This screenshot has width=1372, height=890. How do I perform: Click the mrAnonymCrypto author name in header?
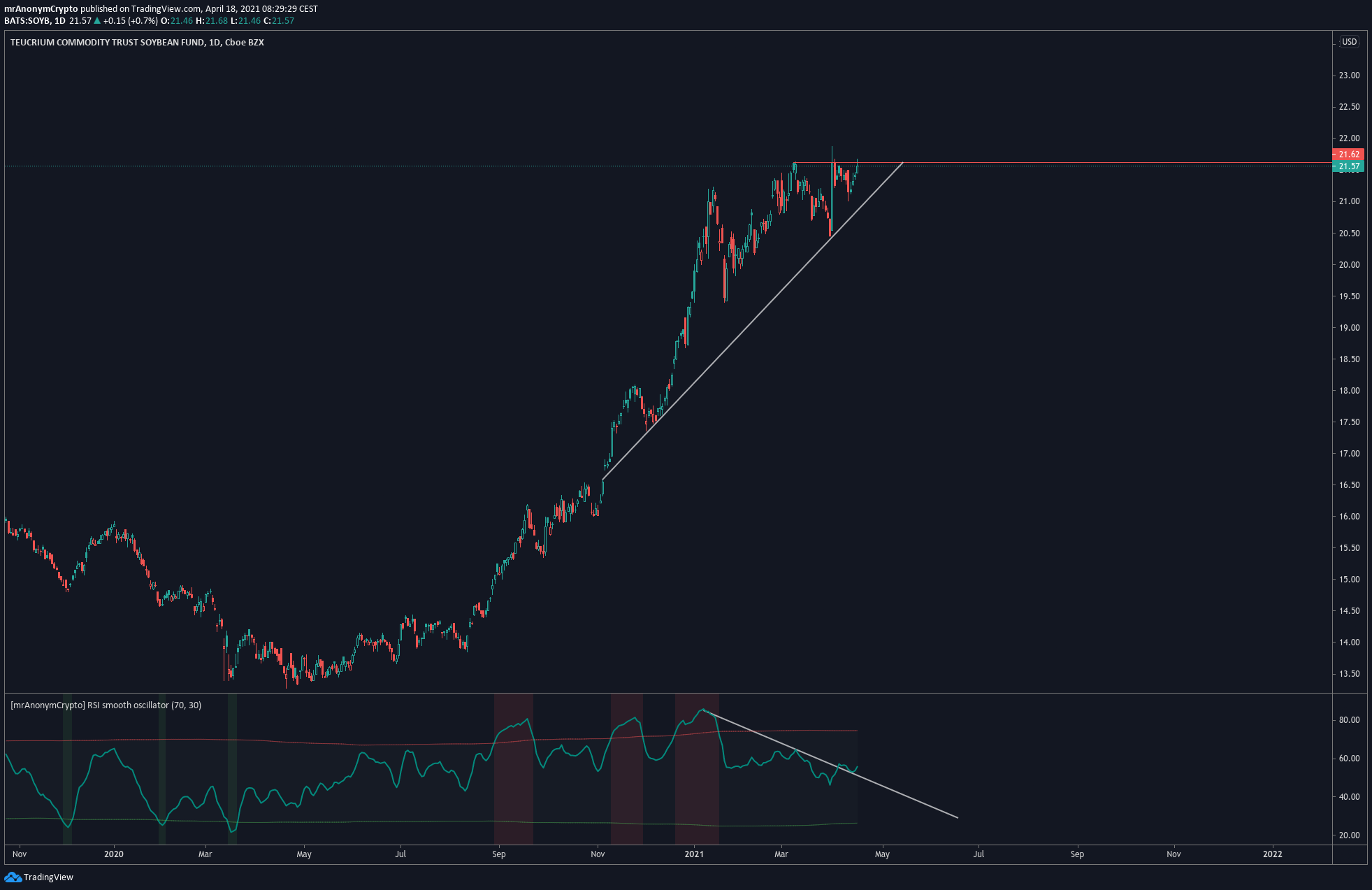click(41, 9)
